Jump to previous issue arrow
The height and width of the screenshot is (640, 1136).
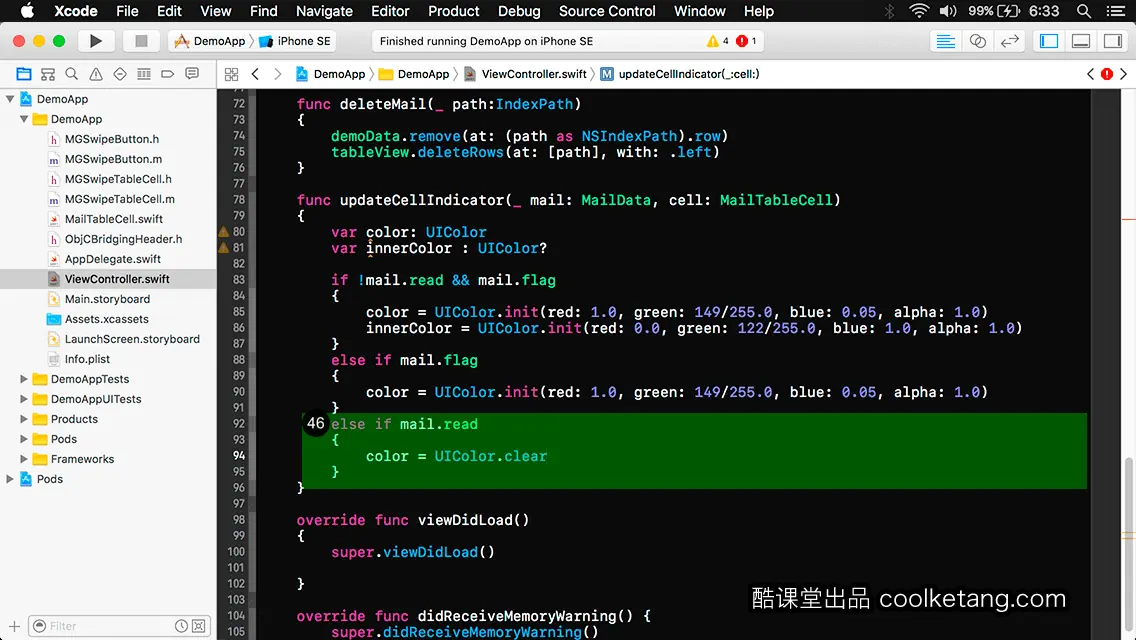(x=1090, y=74)
